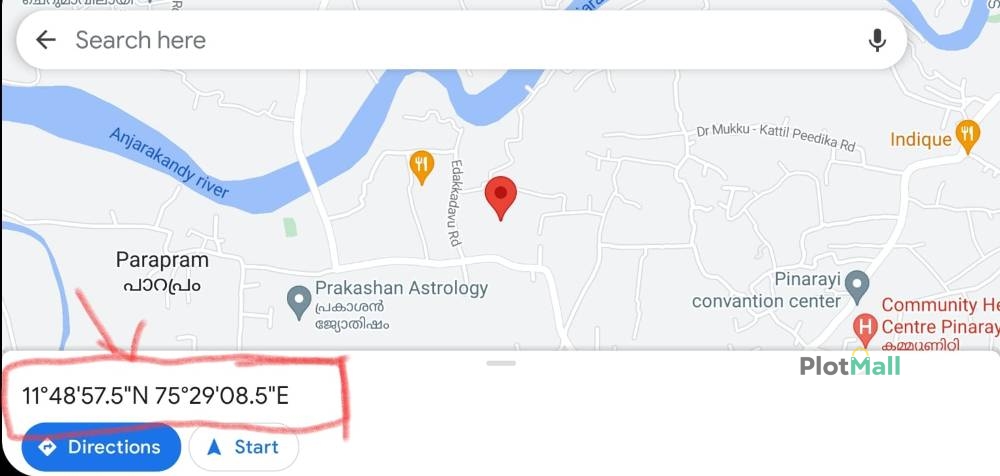The image size is (1000, 476).
Task: Select the Pinarayi convention center pin
Action: point(857,287)
